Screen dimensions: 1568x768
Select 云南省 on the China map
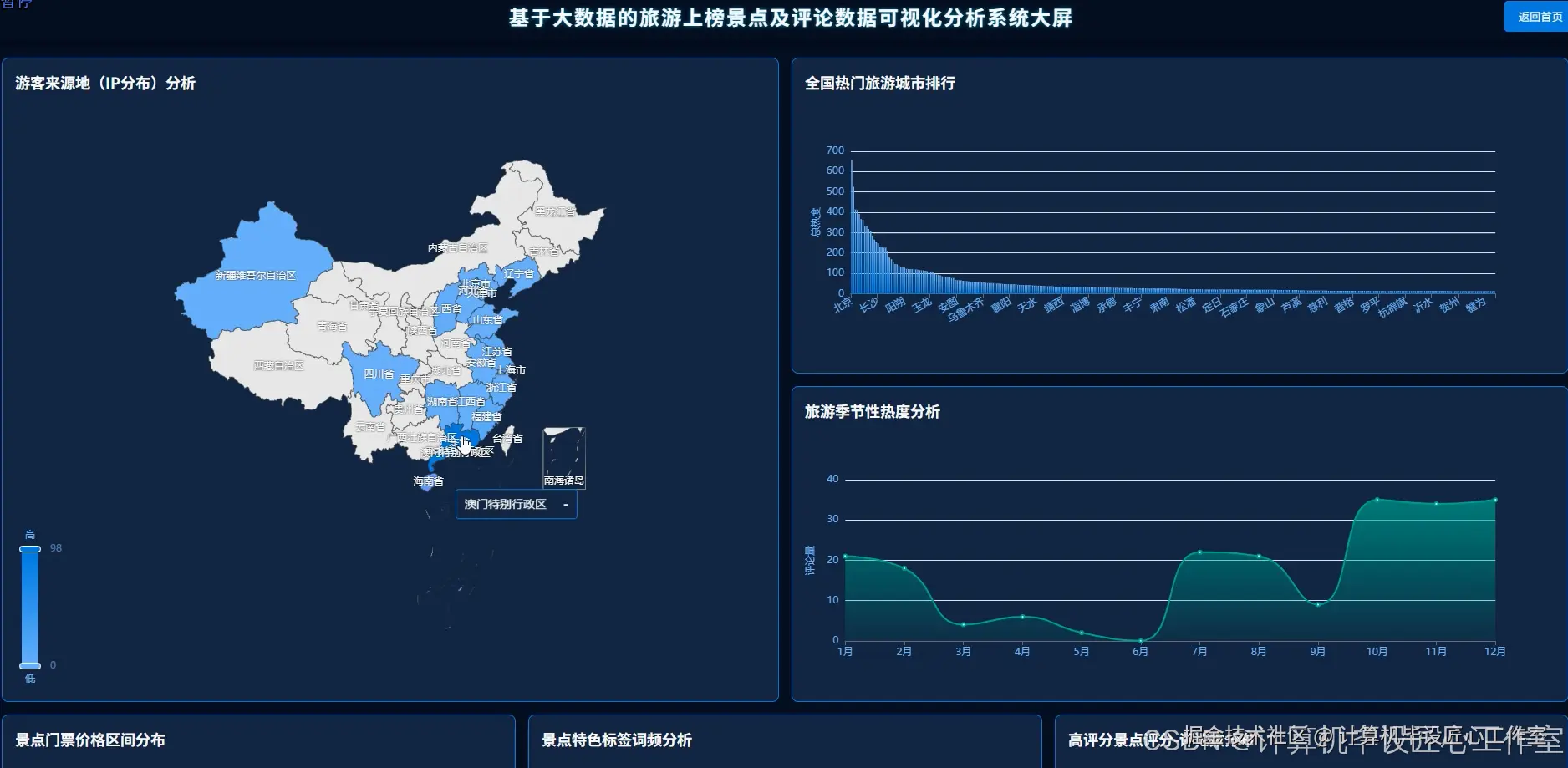(x=370, y=427)
